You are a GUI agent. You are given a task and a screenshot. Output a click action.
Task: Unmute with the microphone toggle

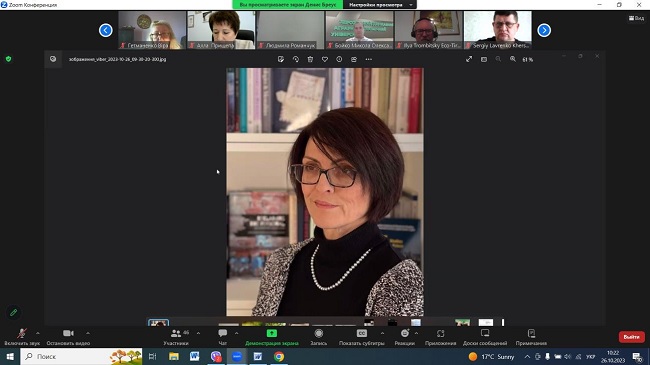click(22, 333)
